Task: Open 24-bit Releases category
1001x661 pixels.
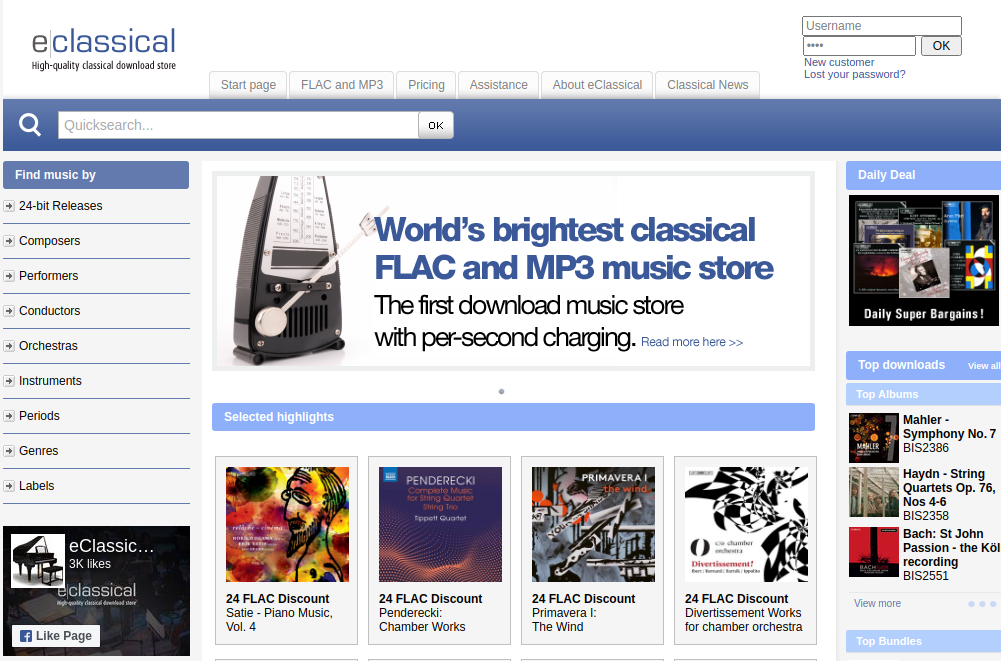Action: point(61,206)
